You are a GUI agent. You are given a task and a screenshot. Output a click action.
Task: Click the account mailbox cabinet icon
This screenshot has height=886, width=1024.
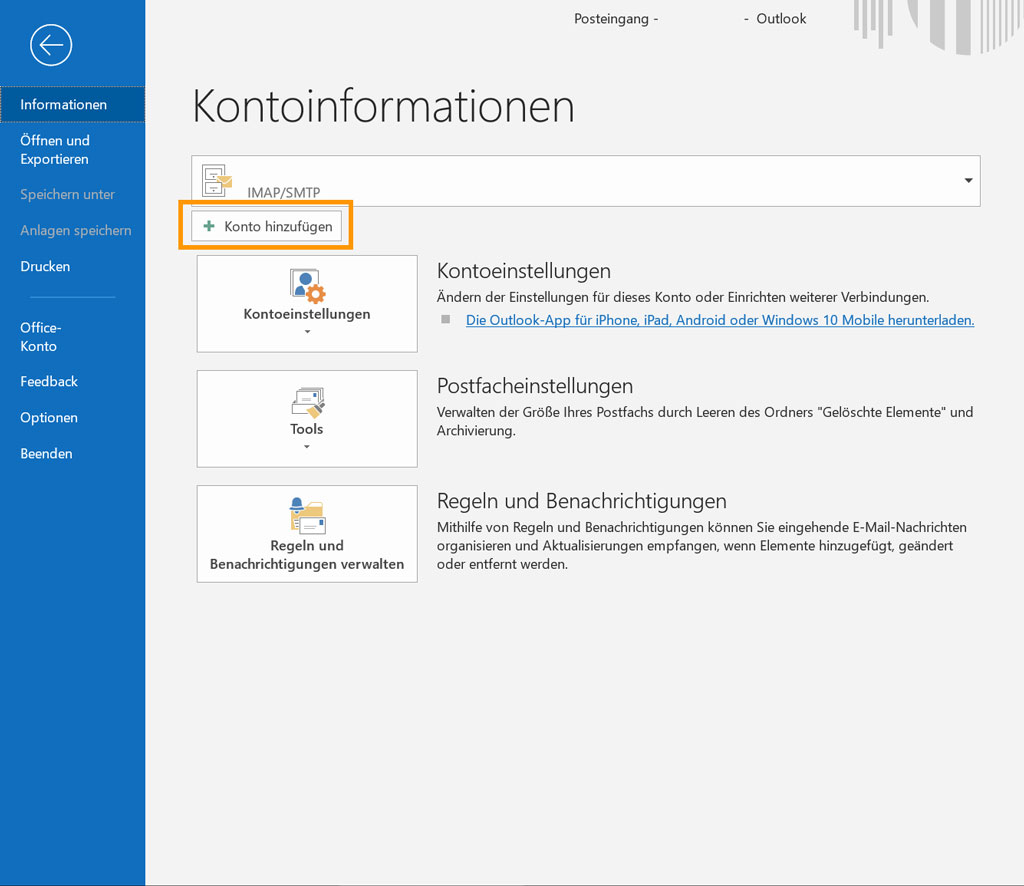(x=217, y=181)
